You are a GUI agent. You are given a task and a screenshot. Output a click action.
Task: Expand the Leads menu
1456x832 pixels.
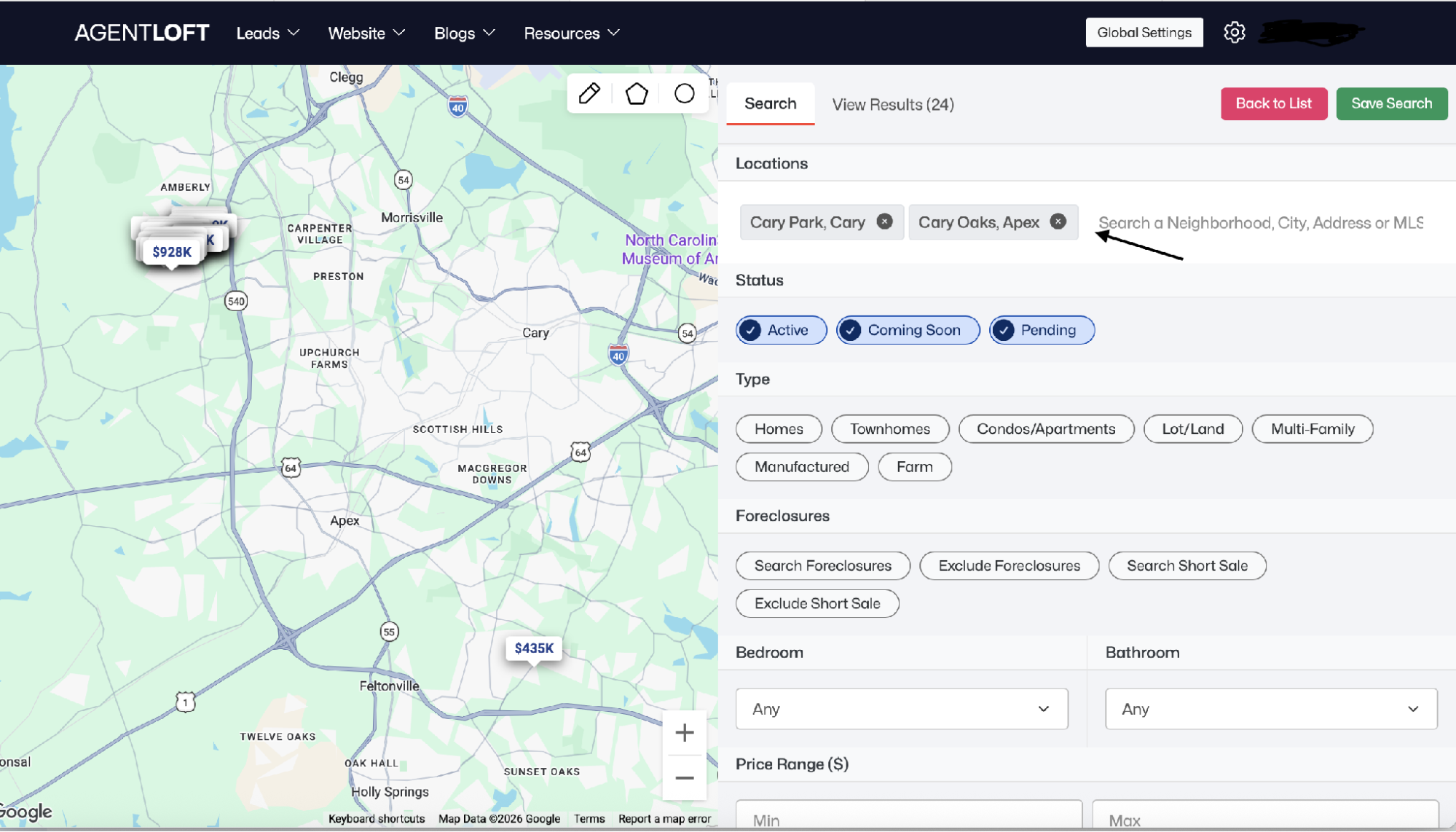pos(267,33)
